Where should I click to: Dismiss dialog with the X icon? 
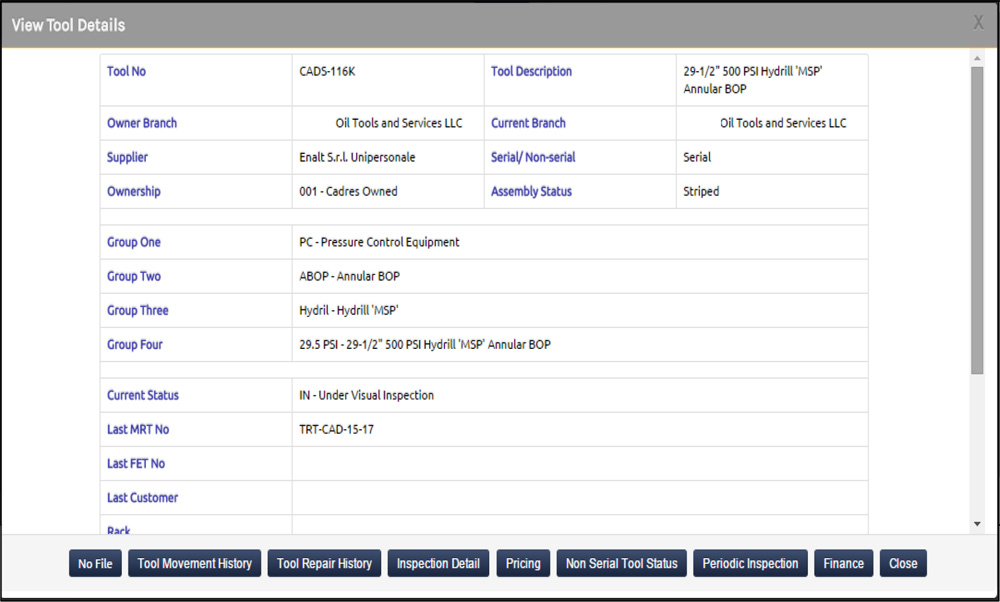click(978, 23)
